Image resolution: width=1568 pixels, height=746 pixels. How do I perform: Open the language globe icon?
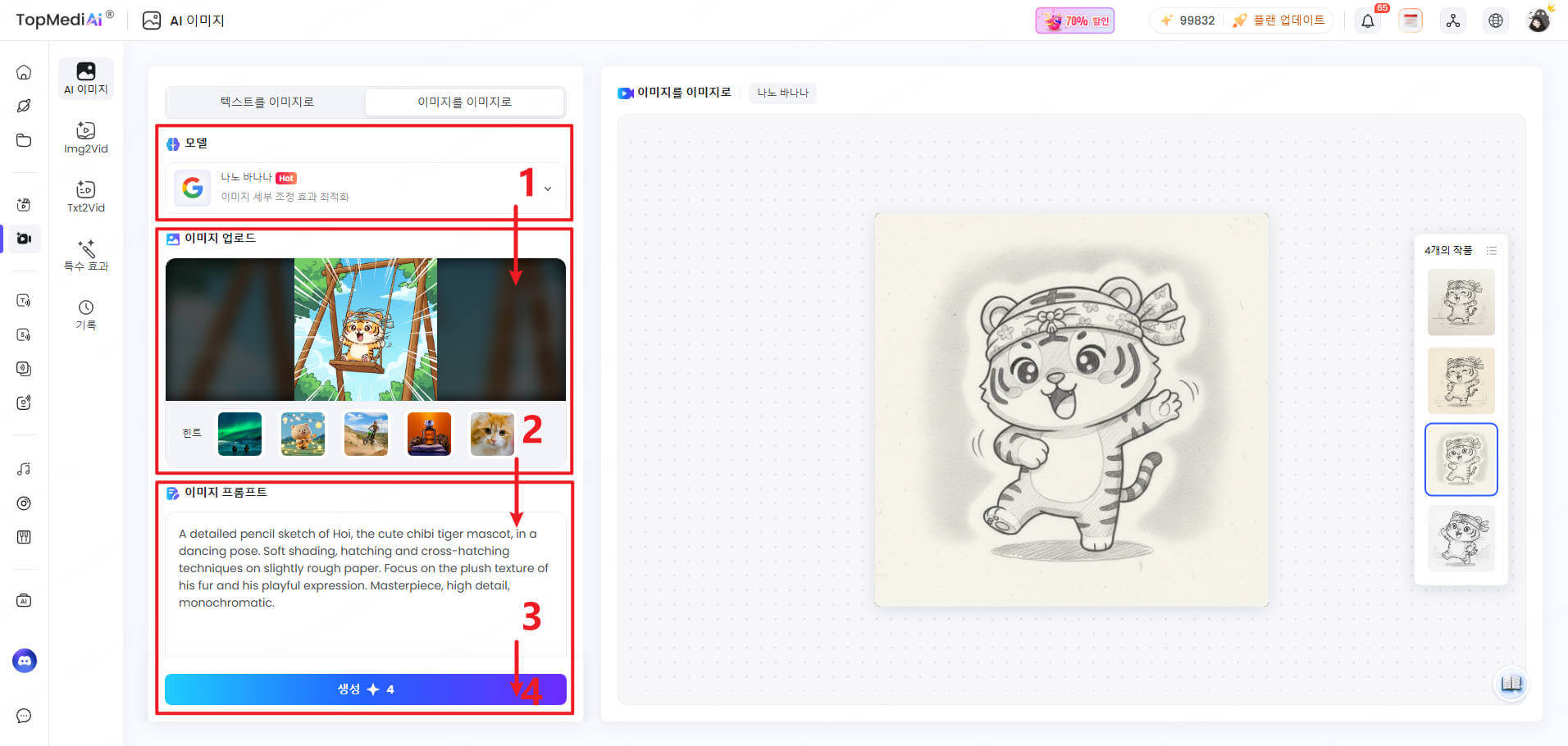1495,21
